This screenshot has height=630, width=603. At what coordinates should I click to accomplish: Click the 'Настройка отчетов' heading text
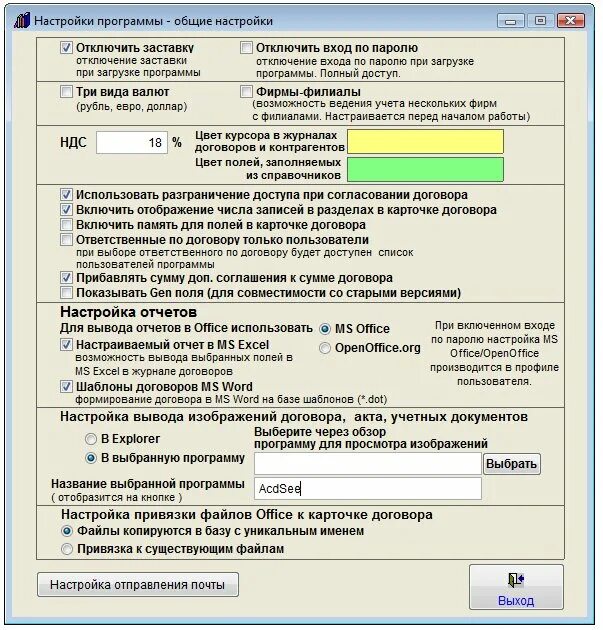[129, 312]
